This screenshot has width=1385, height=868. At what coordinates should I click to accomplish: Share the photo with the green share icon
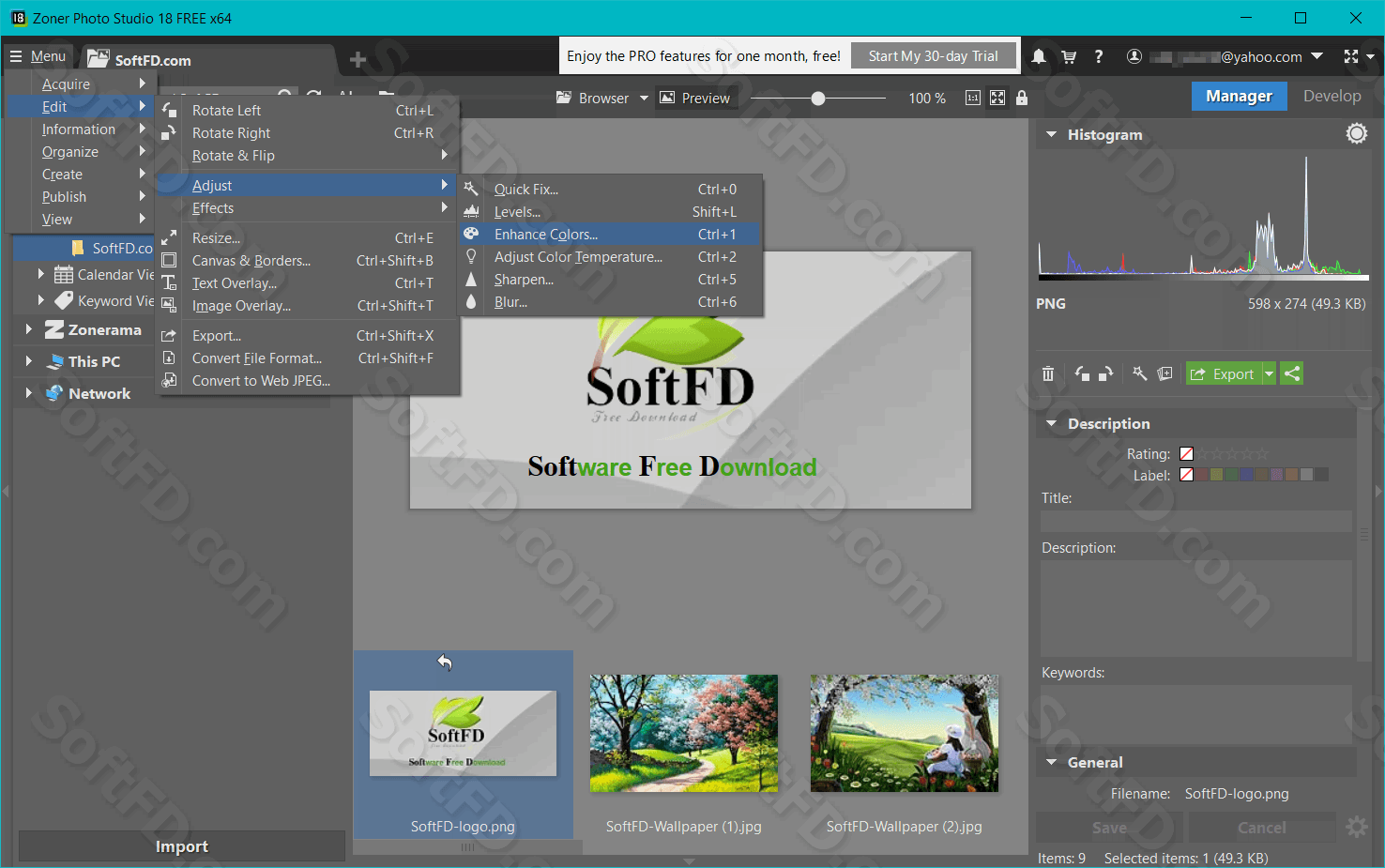coord(1292,373)
